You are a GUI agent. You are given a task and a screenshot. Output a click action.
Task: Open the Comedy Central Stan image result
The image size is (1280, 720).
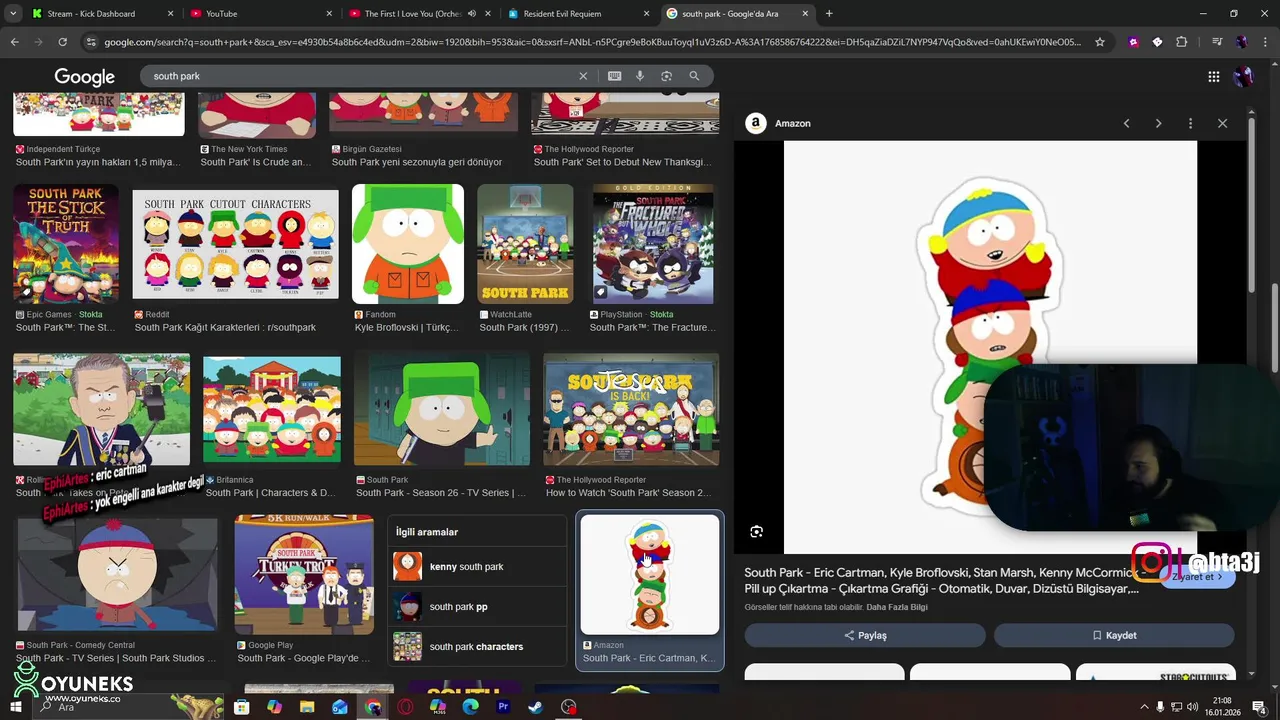[x=117, y=574]
